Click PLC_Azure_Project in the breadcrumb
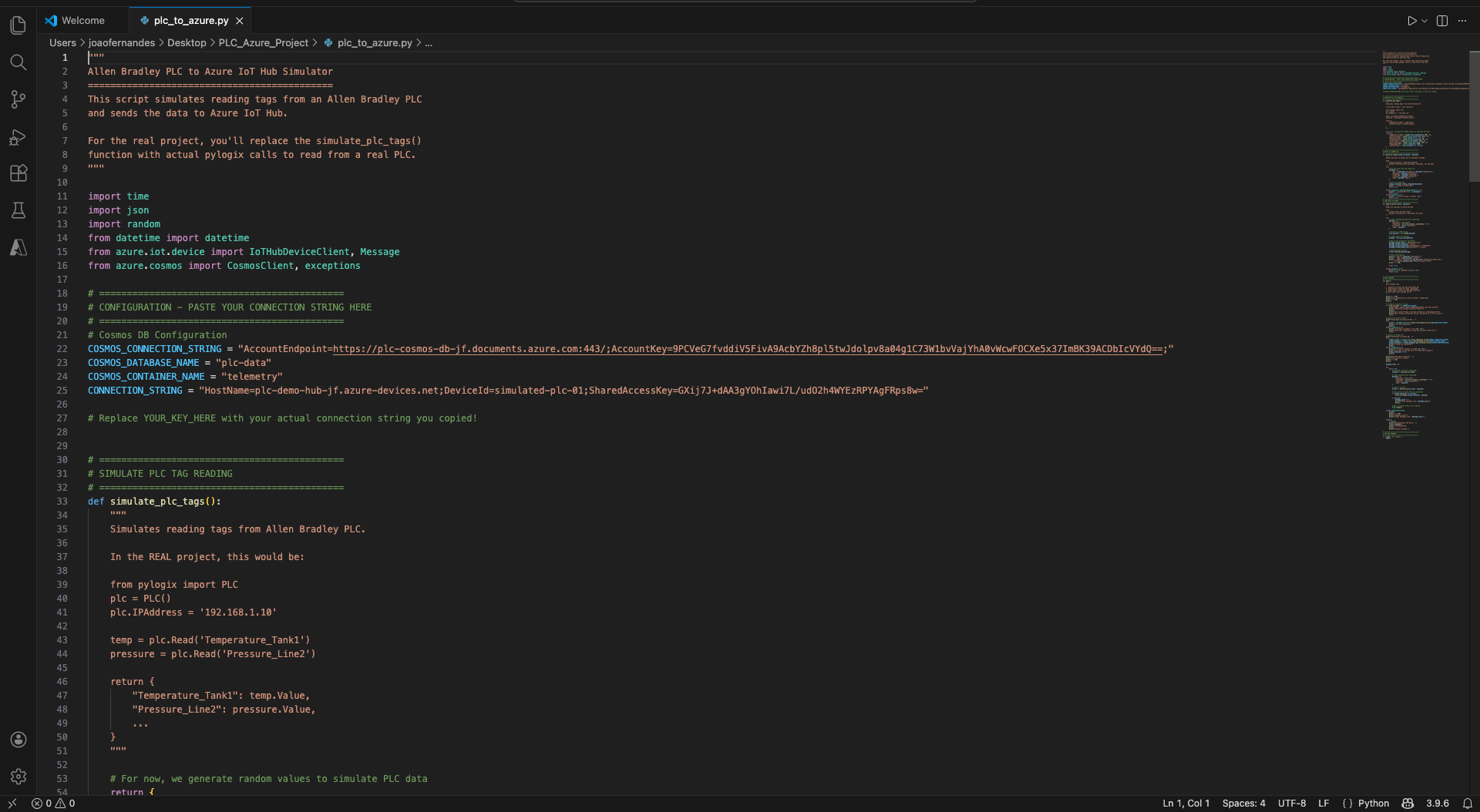1480x812 pixels. pyautogui.click(x=263, y=43)
